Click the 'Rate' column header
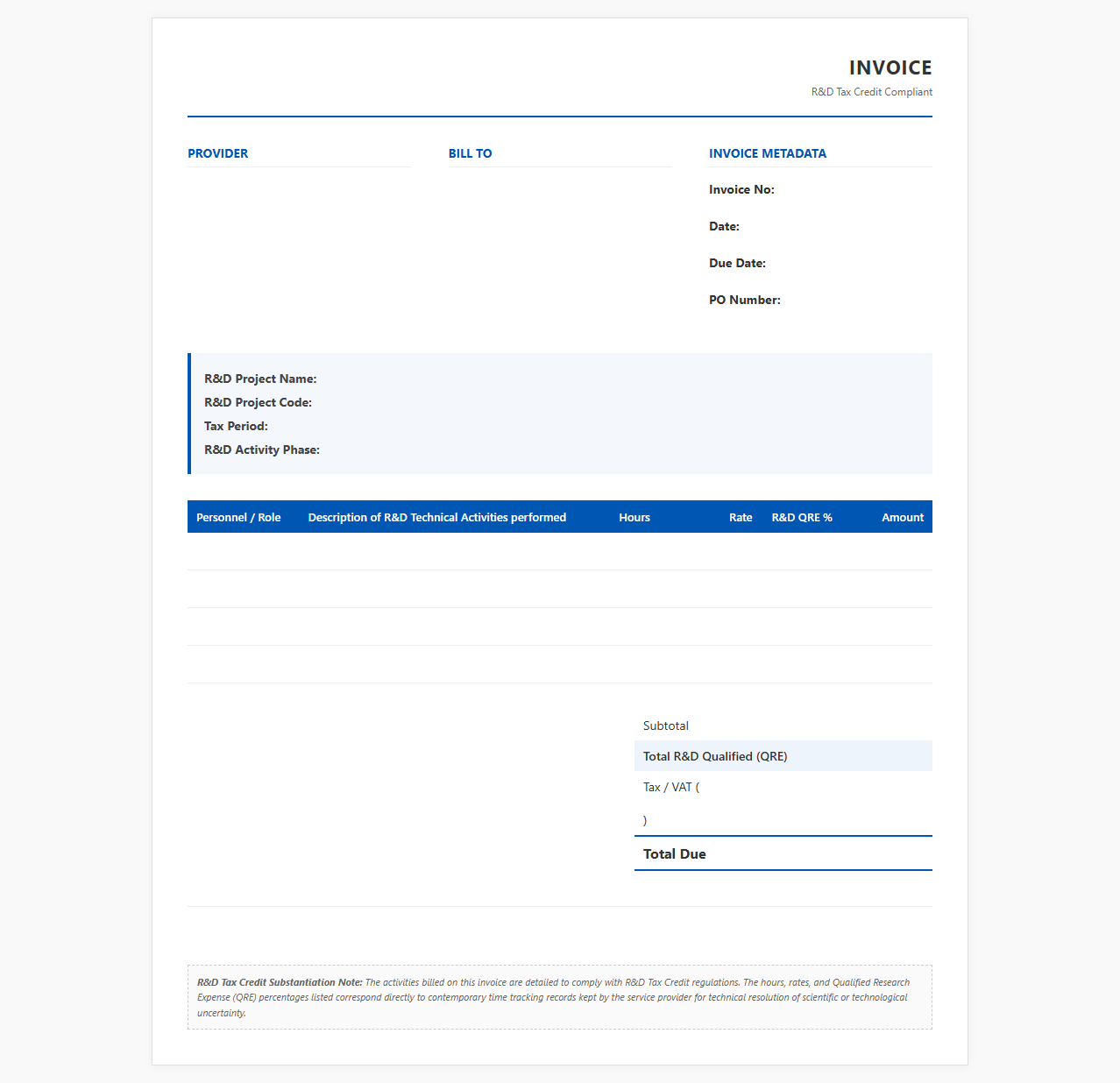This screenshot has width=1120, height=1083. (x=741, y=517)
